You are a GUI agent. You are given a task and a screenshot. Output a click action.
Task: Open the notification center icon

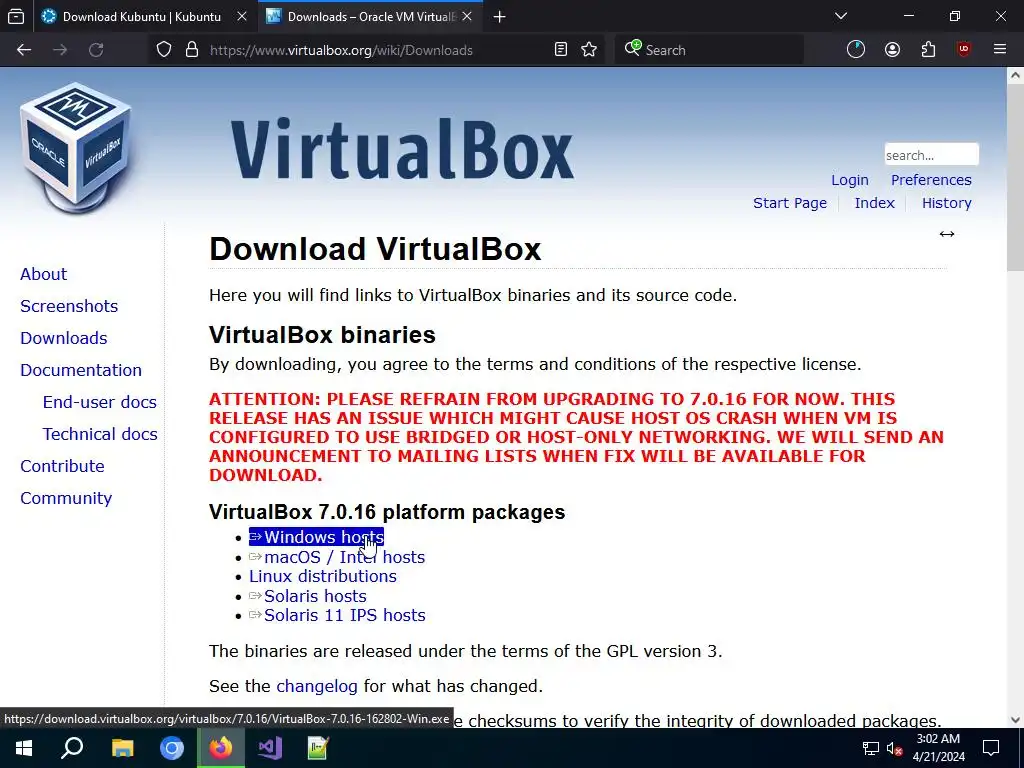pyautogui.click(x=991, y=748)
